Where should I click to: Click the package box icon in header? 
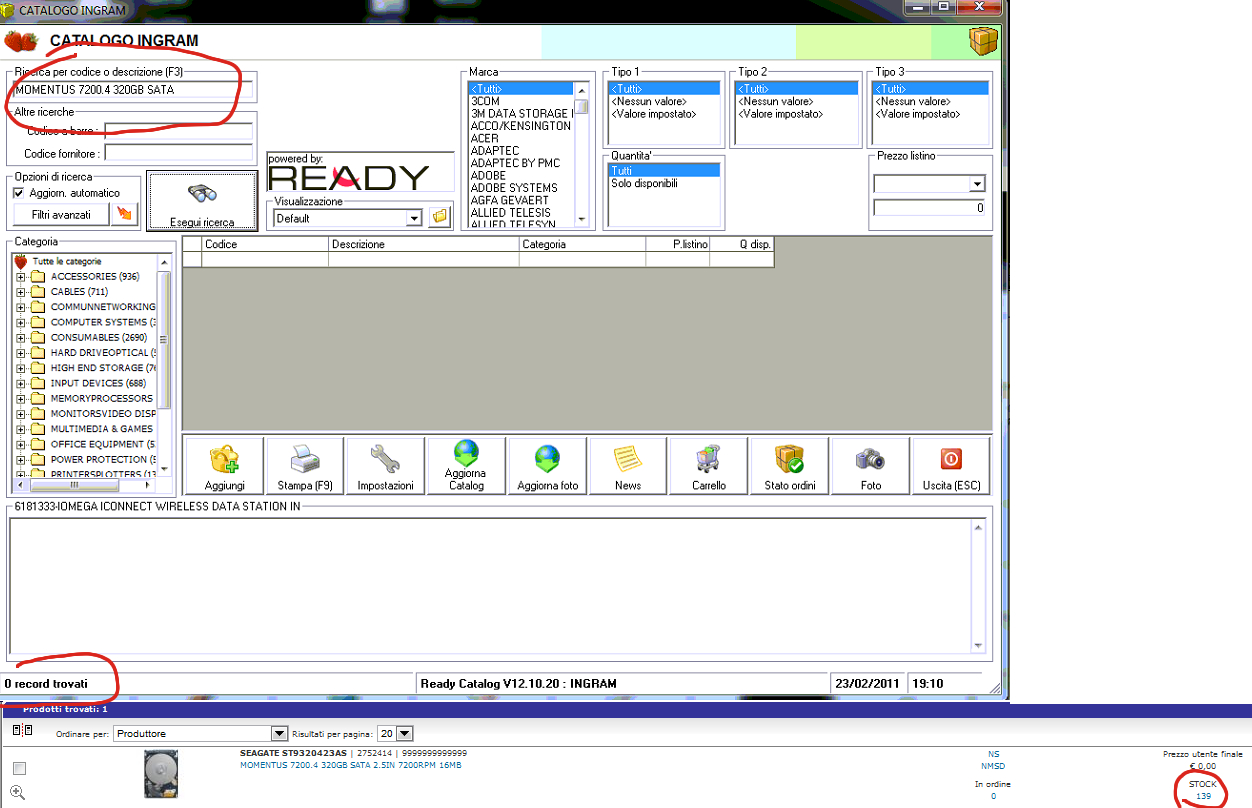pos(983,42)
